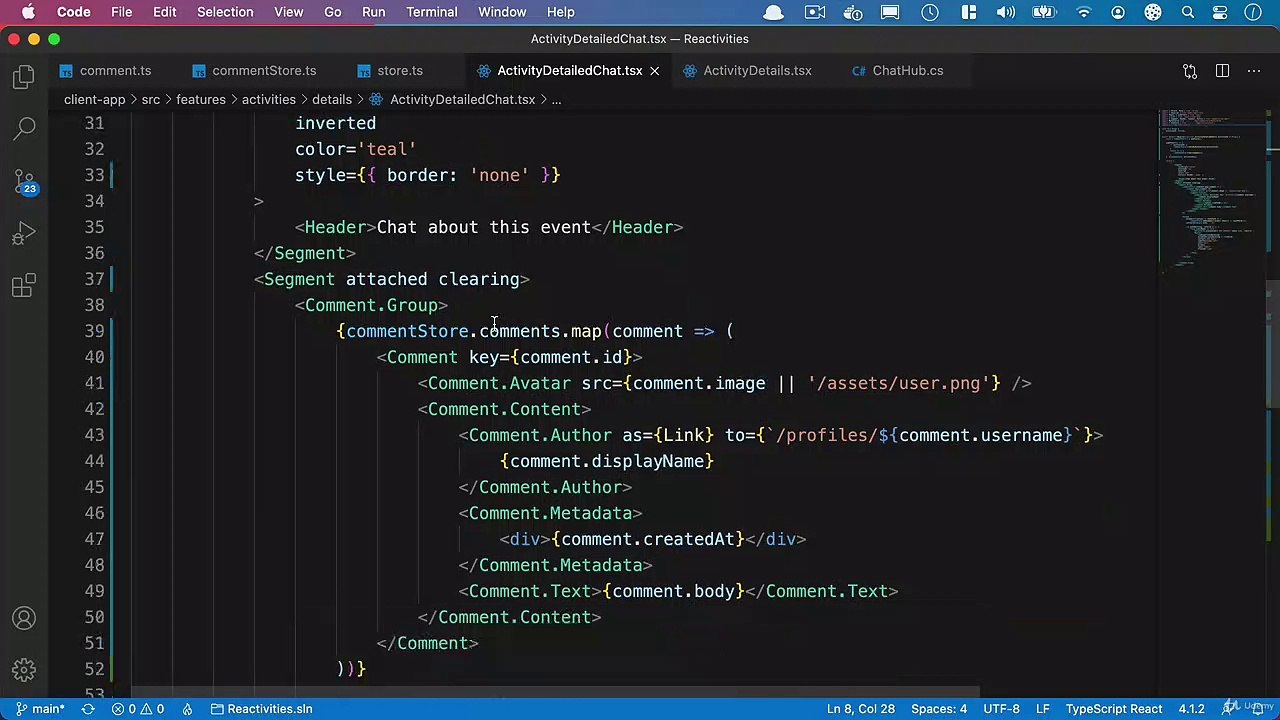Expand details breadcrumb segment
This screenshot has height=720, width=1280.
[x=331, y=99]
